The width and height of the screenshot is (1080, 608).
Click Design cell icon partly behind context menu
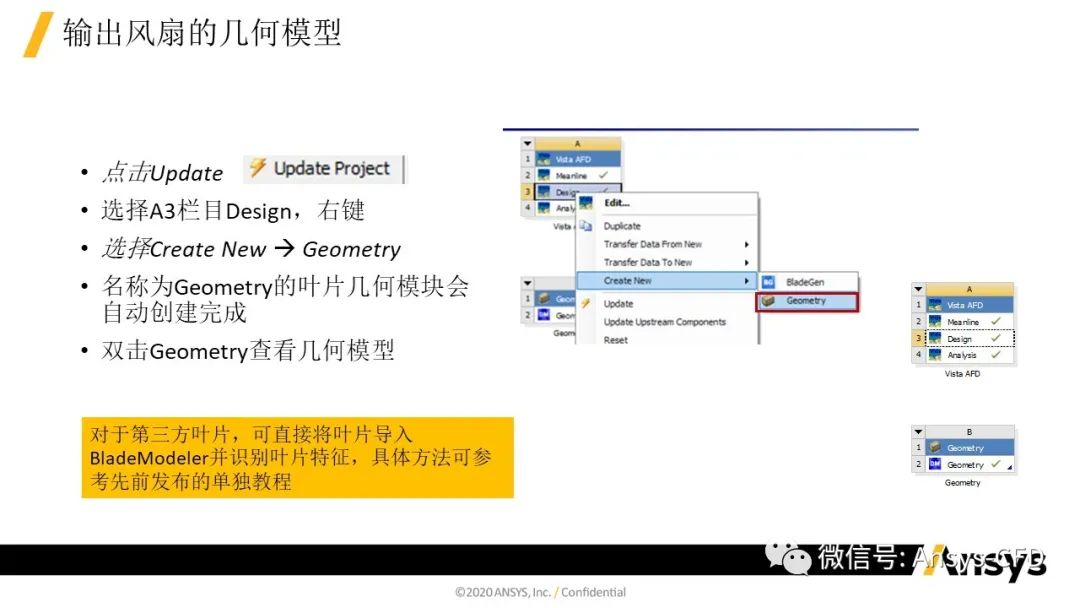544,191
